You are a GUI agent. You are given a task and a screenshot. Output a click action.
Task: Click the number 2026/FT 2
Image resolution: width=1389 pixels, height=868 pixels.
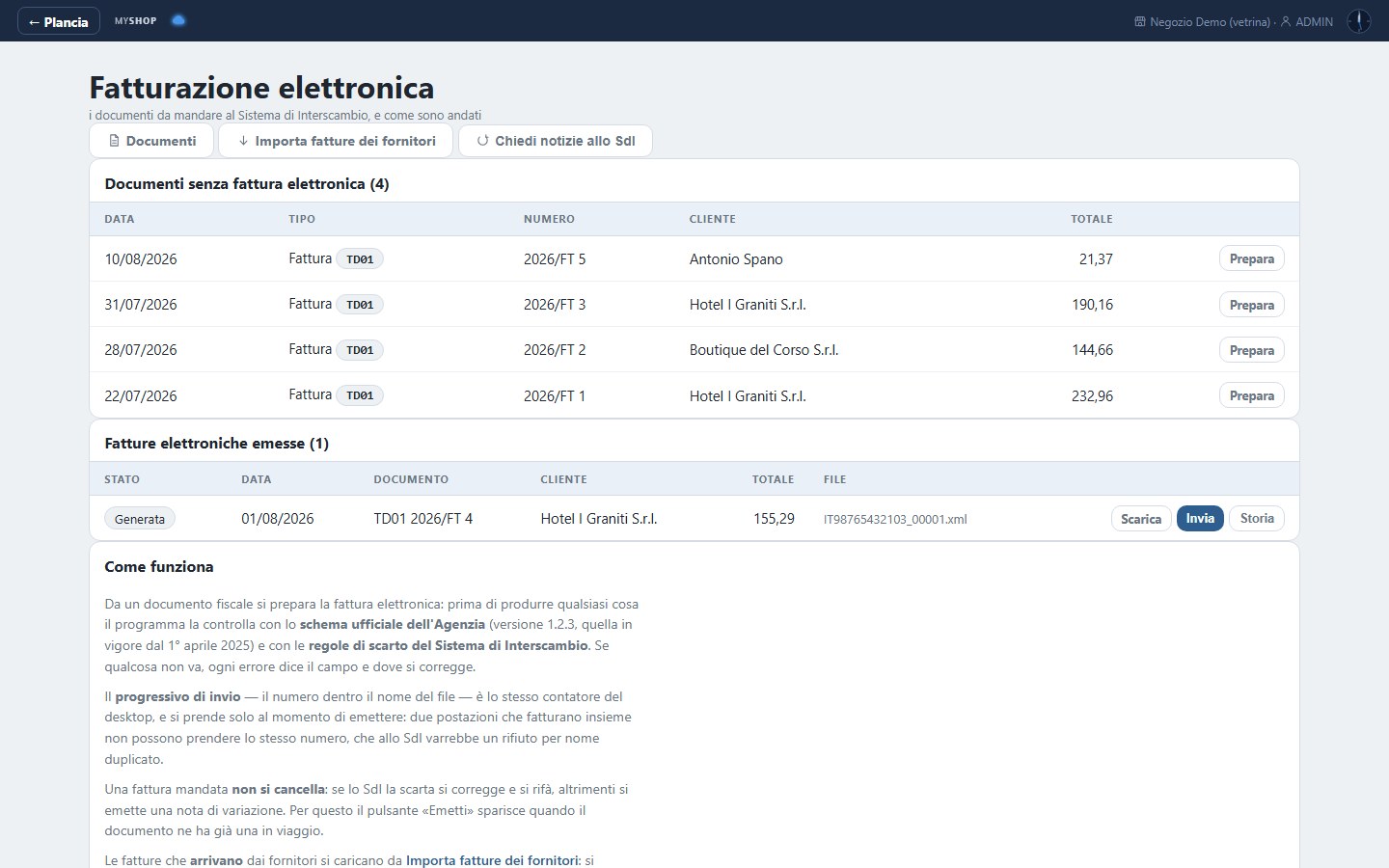click(x=555, y=350)
